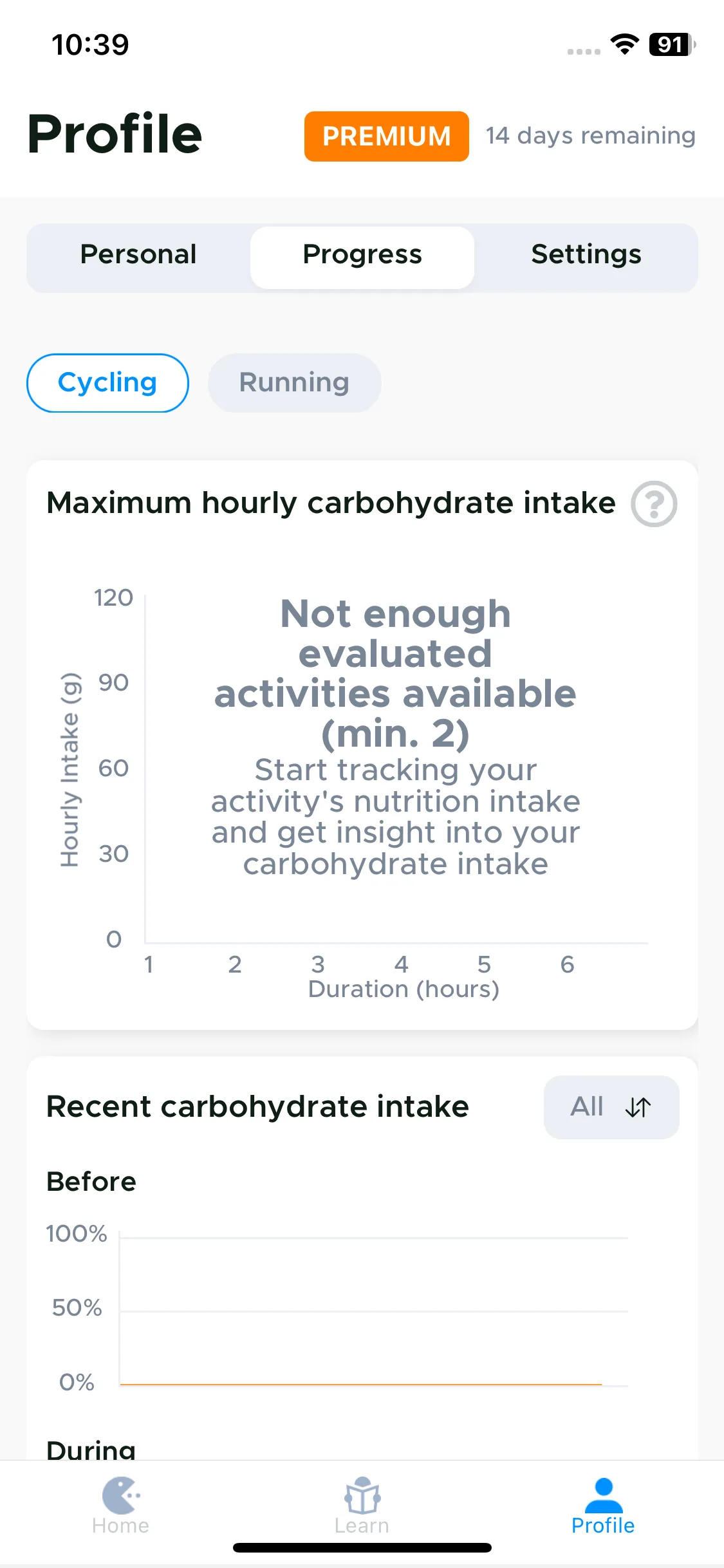724x1568 pixels.
Task: Tap the Profile person icon
Action: click(603, 1495)
